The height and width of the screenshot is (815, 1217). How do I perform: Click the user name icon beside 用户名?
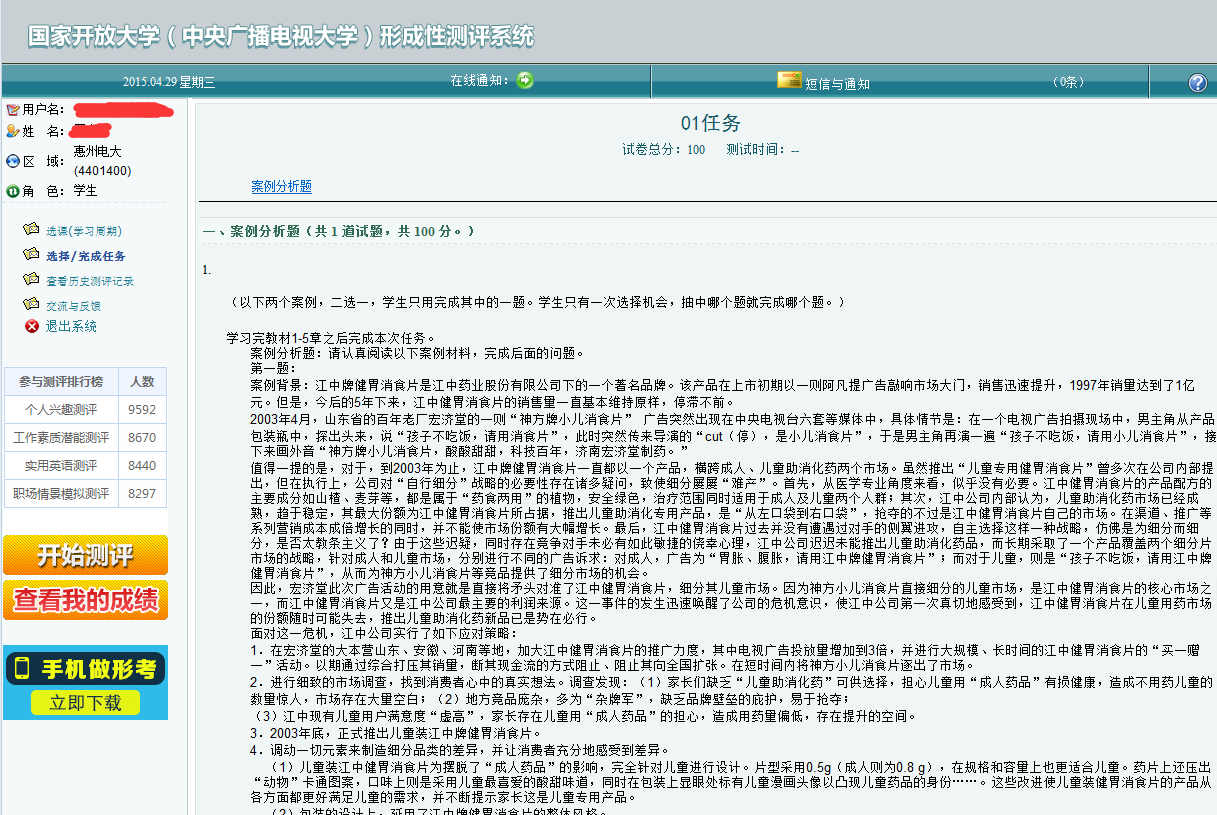coord(13,109)
